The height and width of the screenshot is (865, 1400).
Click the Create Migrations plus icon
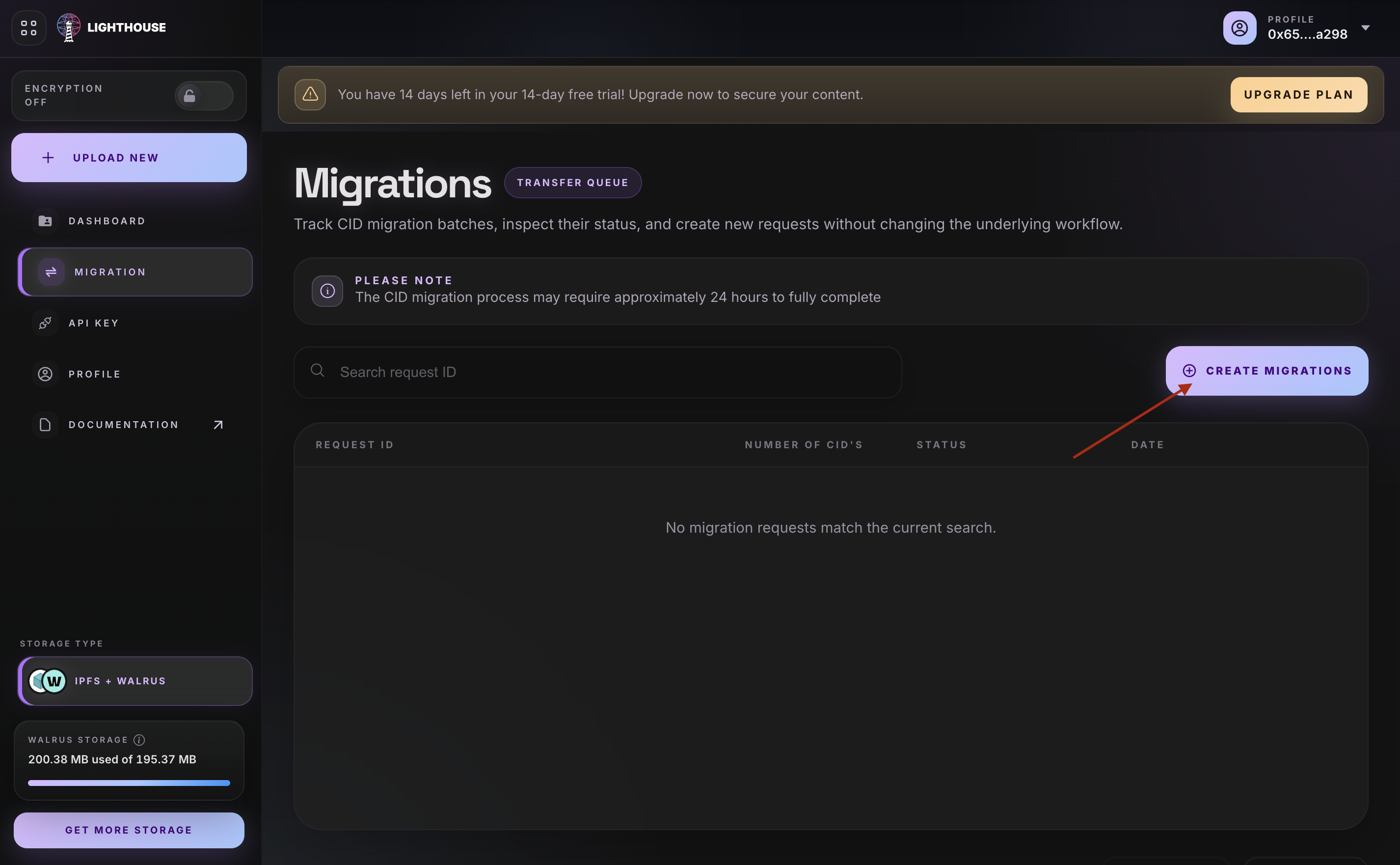coord(1189,371)
